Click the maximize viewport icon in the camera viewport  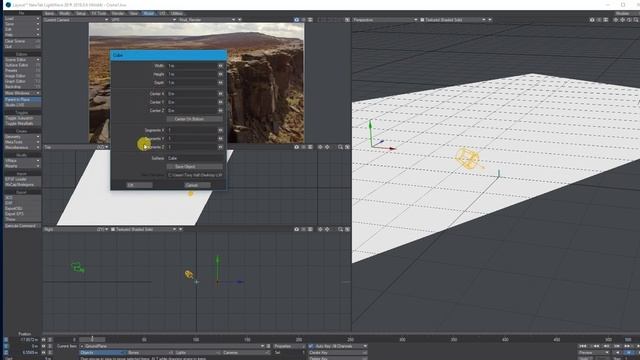tap(347, 20)
